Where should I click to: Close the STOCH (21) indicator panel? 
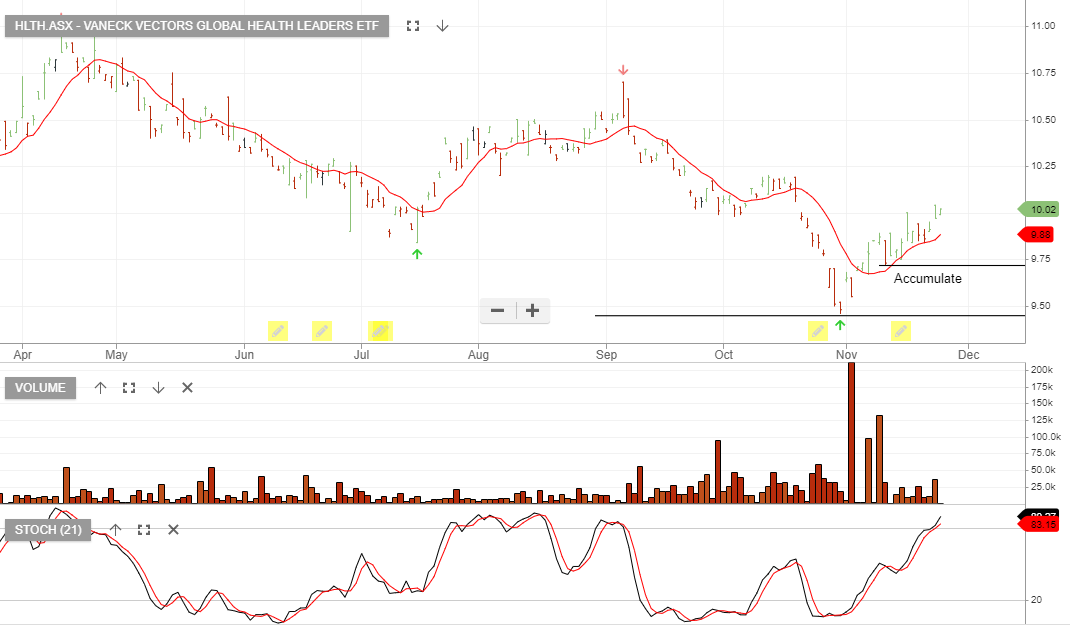pos(173,529)
